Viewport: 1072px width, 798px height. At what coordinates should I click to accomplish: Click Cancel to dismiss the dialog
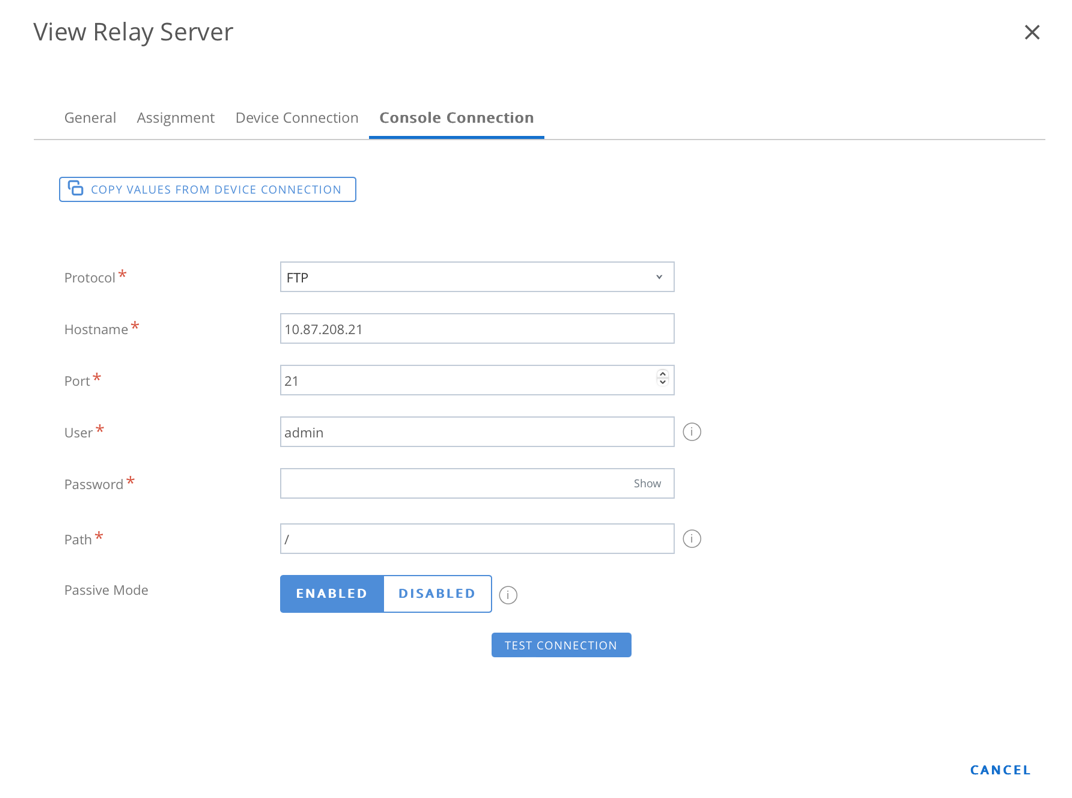click(1000, 770)
